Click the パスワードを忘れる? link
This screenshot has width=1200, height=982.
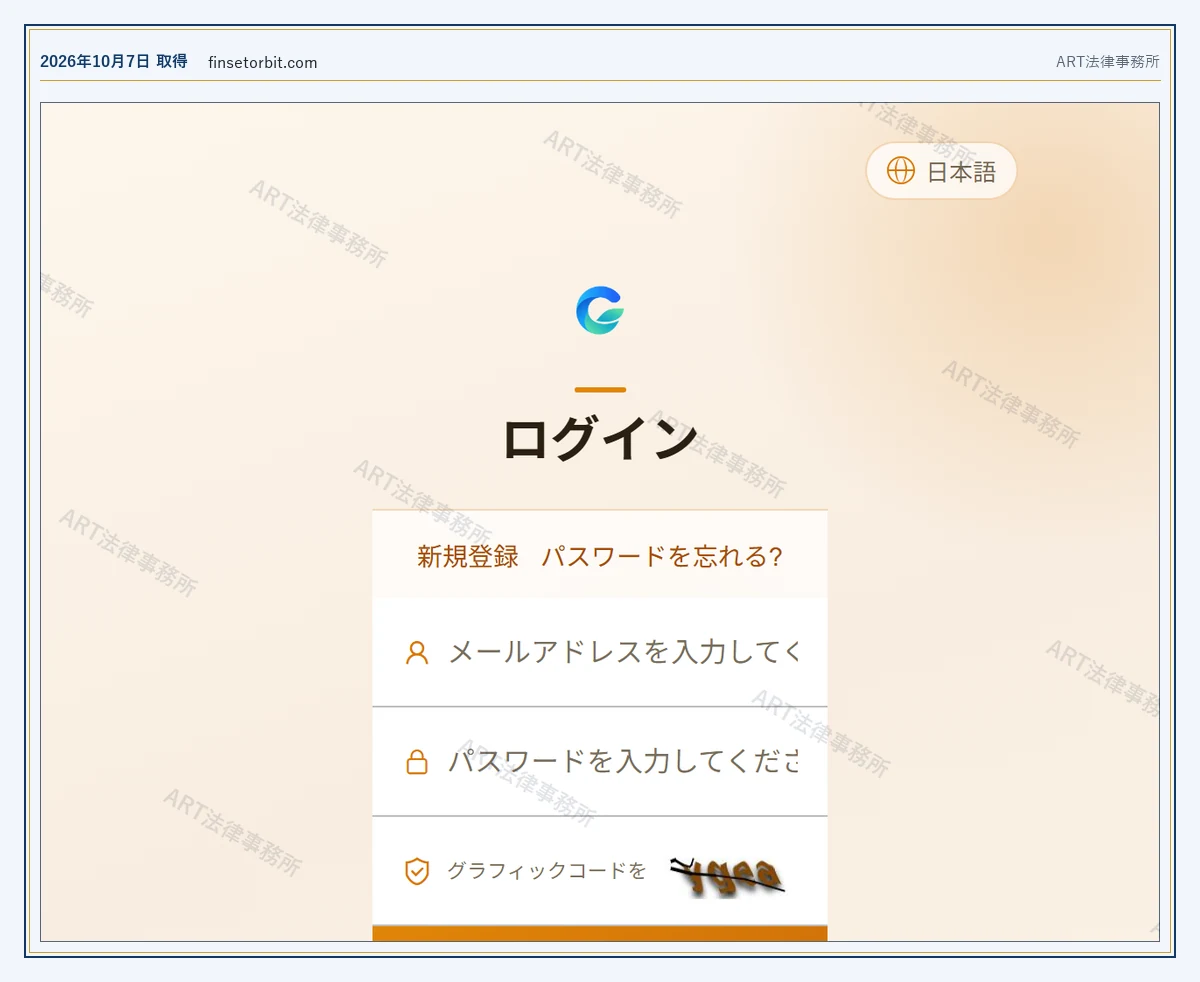661,556
